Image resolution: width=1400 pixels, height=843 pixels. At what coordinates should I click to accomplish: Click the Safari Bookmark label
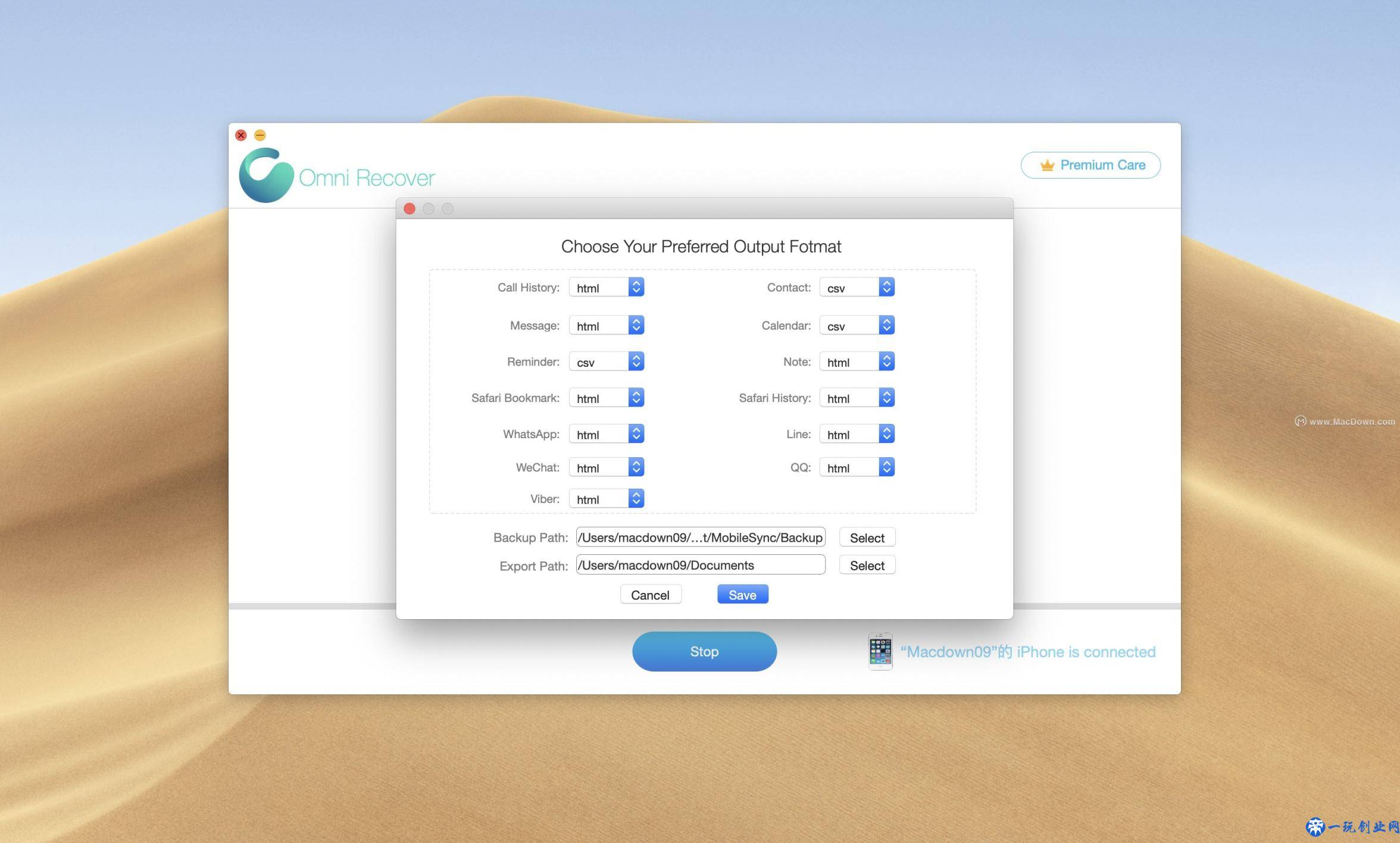click(x=515, y=398)
